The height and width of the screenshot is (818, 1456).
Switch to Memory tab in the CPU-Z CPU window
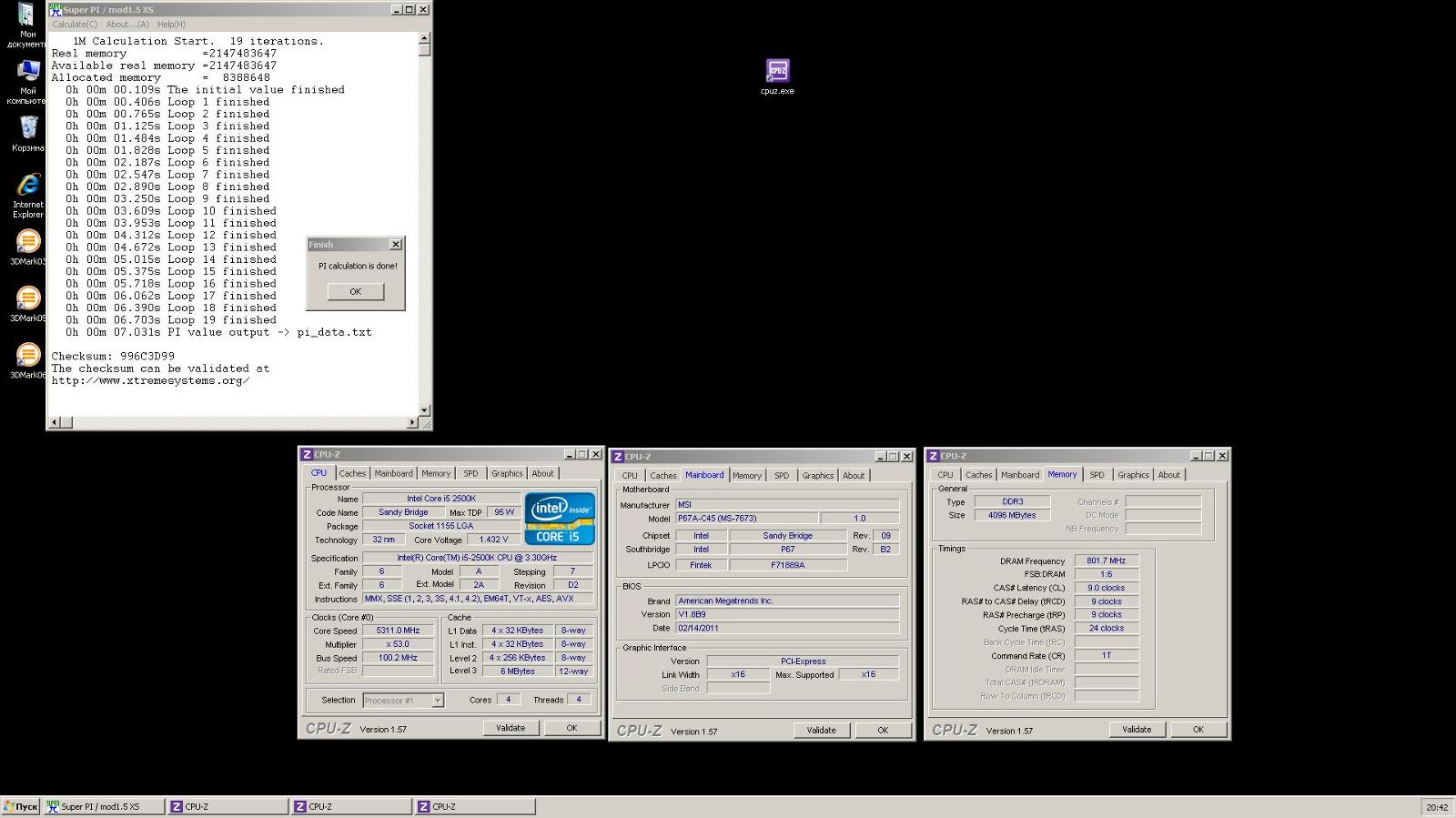click(x=435, y=473)
